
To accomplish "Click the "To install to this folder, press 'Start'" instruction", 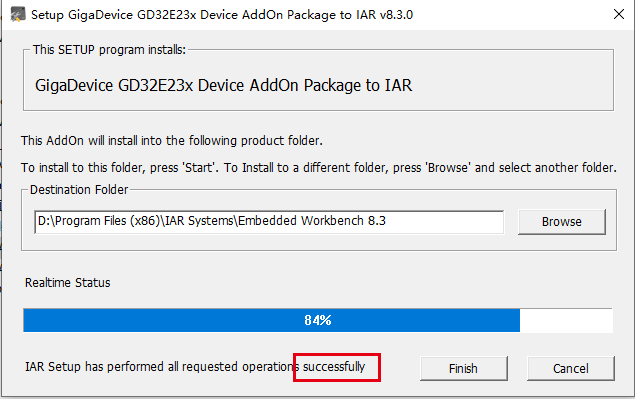I will (x=120, y=167).
